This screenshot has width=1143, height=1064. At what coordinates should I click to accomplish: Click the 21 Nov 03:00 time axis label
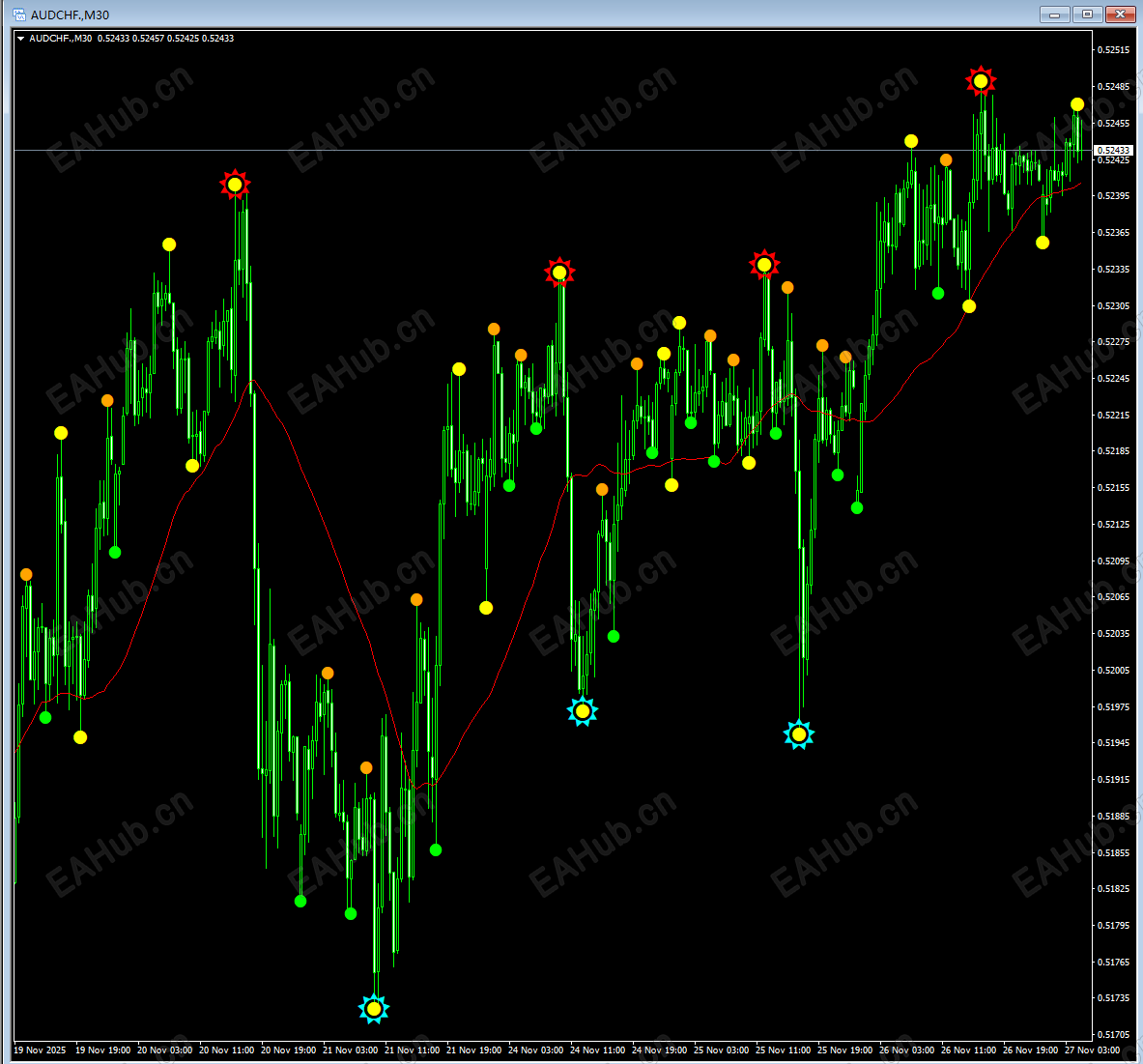pos(351,1050)
